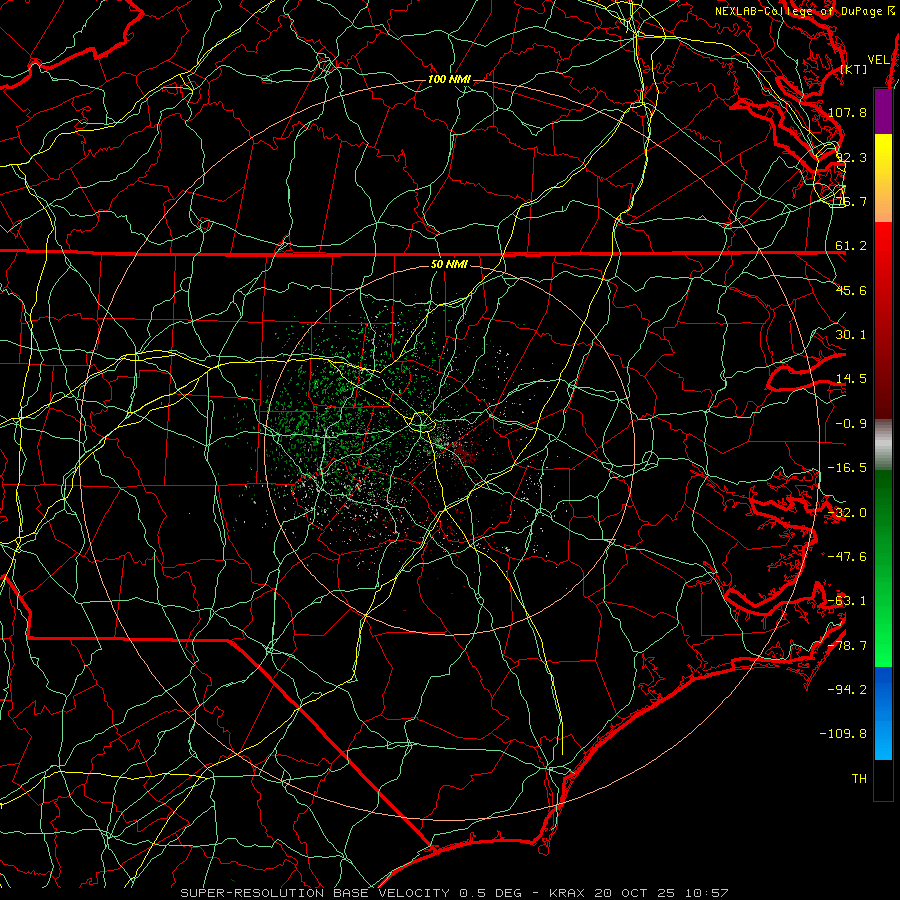
Task: Pick the black TH segment of the scale
Action: pyautogui.click(x=883, y=779)
